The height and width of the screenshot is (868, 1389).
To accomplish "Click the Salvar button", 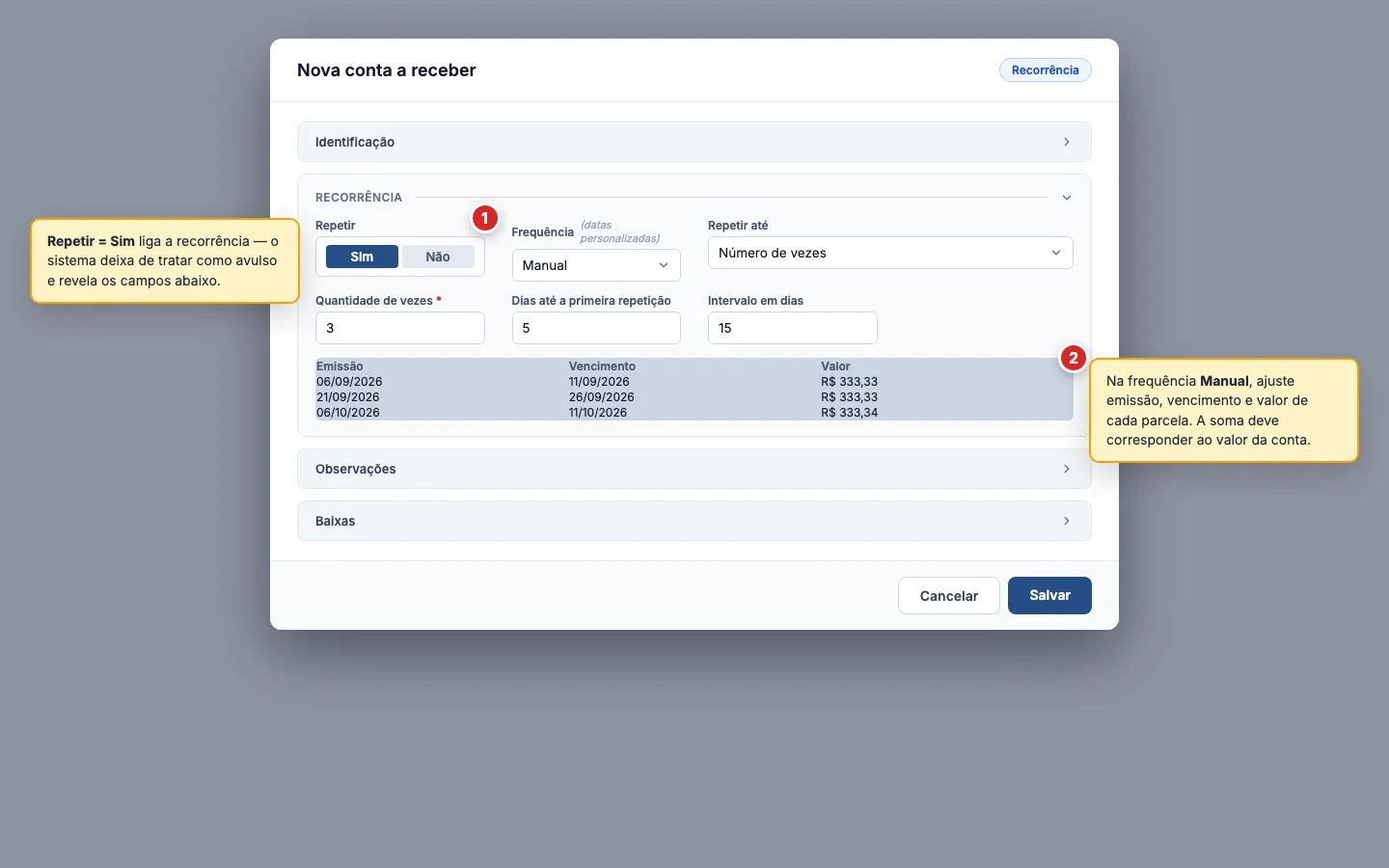I will [x=1049, y=595].
